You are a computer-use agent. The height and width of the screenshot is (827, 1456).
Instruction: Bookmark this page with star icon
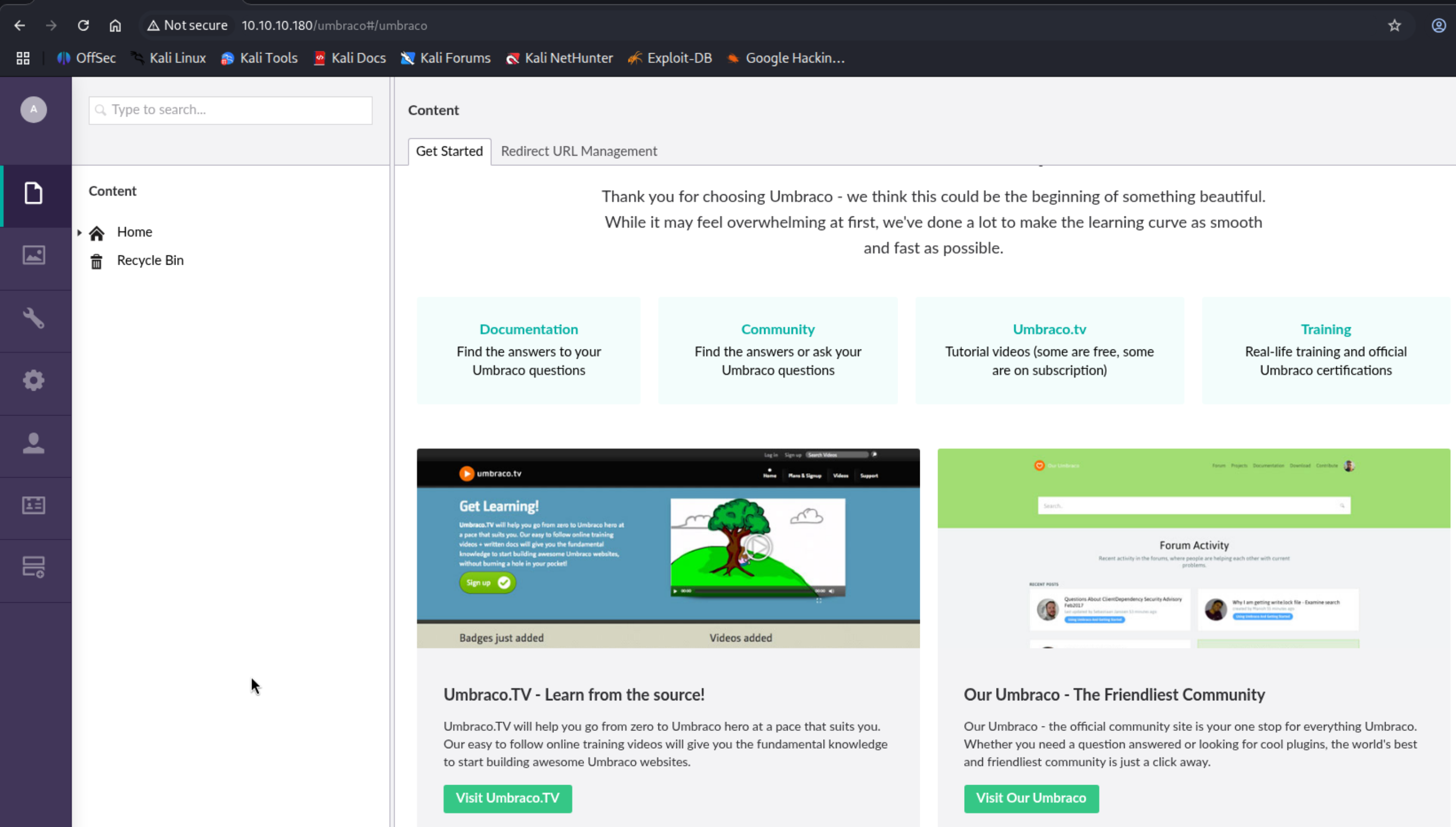pyautogui.click(x=1395, y=26)
